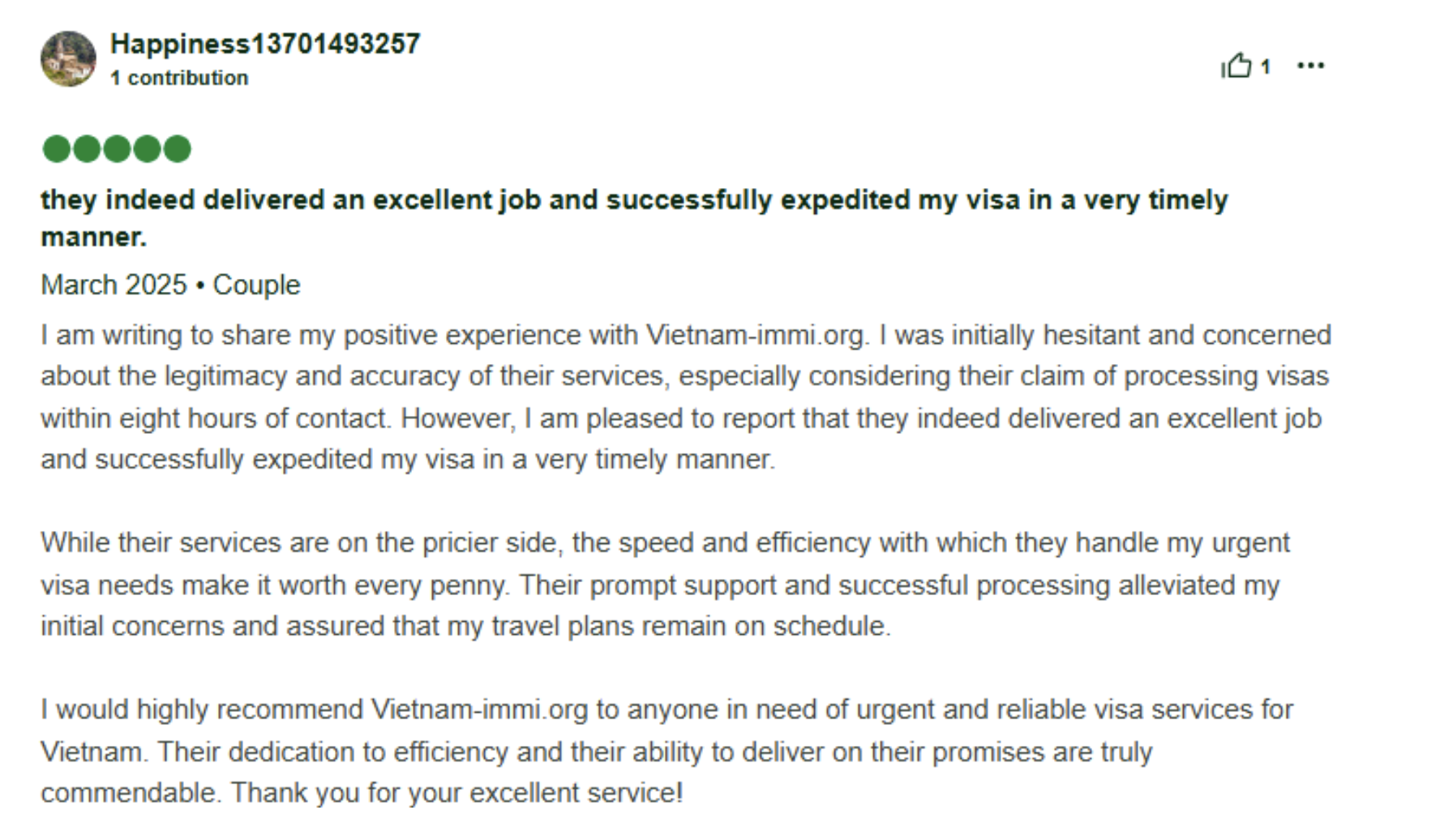Click the first green rating bubble
Viewport: 1440px width, 840px height.
click(x=56, y=149)
